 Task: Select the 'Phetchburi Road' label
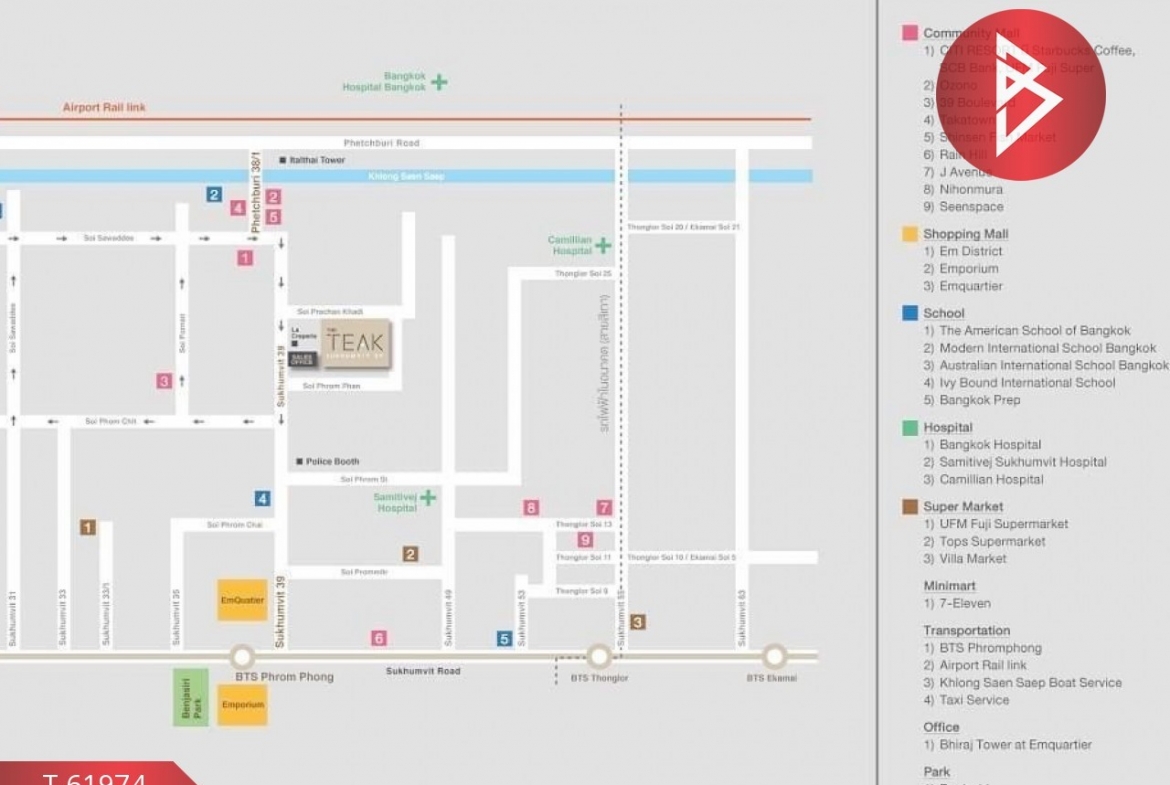pos(381,143)
